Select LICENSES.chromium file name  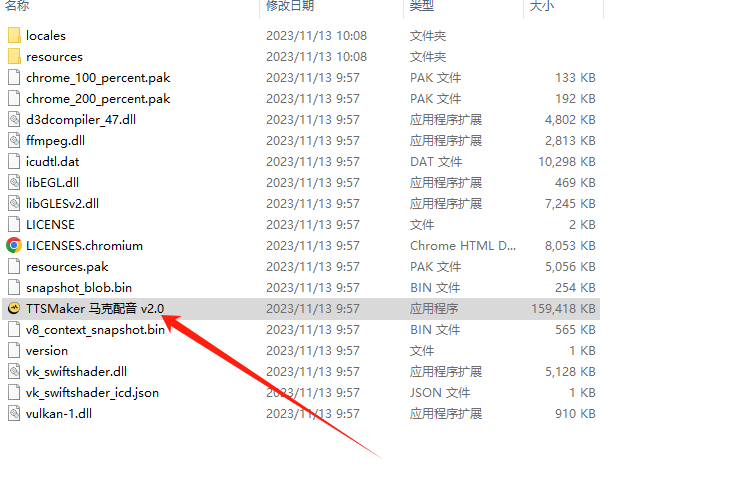(x=84, y=245)
